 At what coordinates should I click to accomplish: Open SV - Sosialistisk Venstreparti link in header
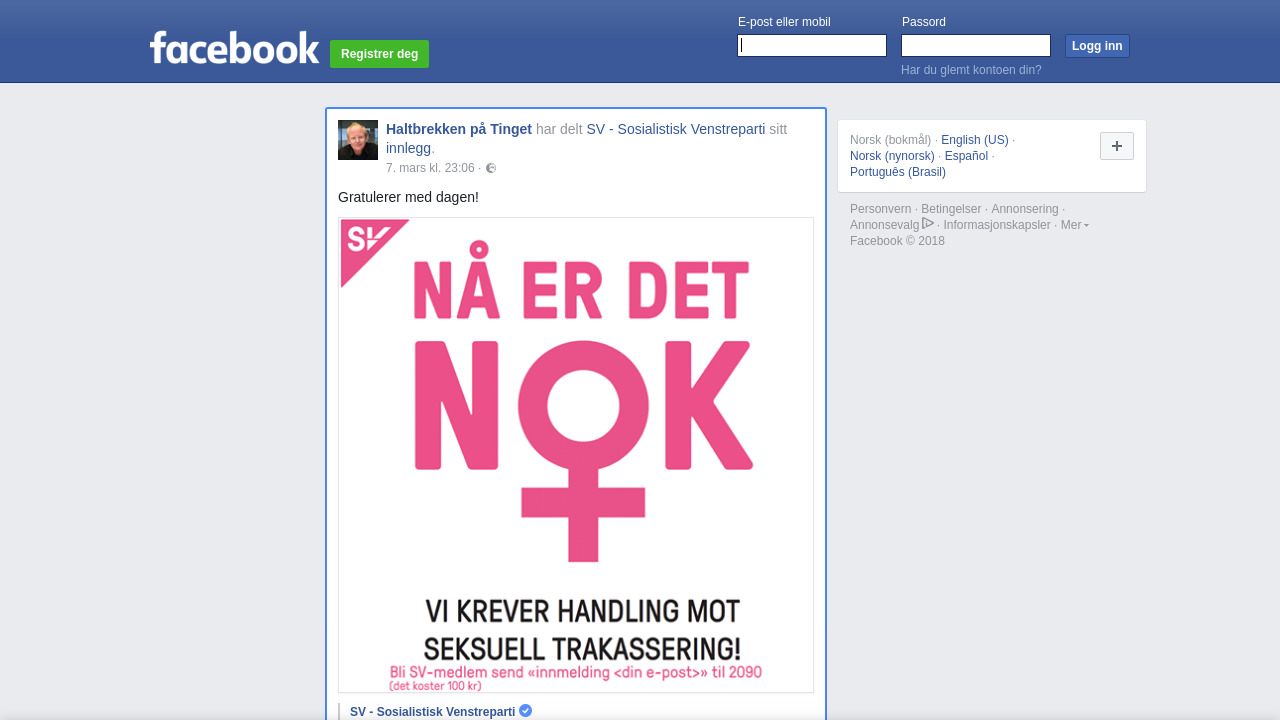pyautogui.click(x=676, y=129)
